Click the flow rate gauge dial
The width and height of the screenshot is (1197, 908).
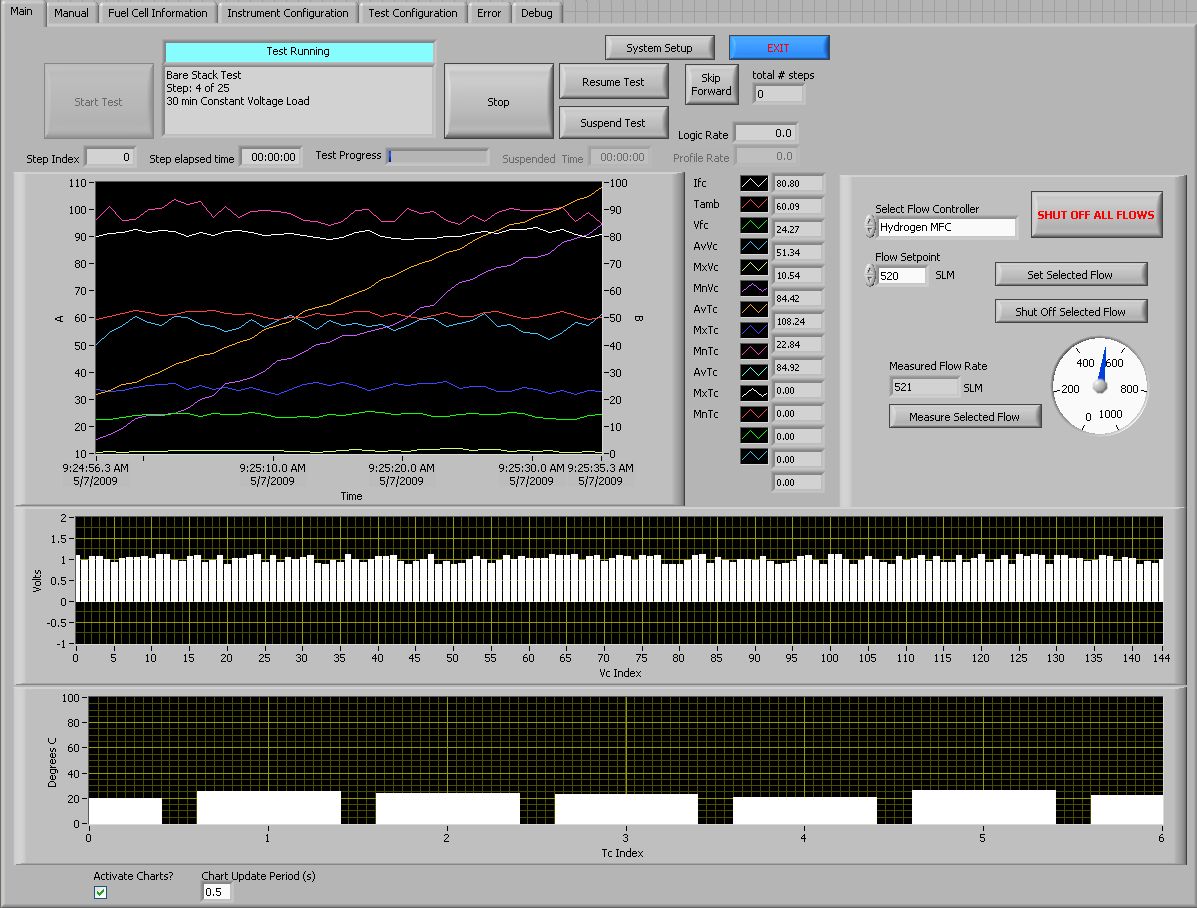pyautogui.click(x=1099, y=386)
